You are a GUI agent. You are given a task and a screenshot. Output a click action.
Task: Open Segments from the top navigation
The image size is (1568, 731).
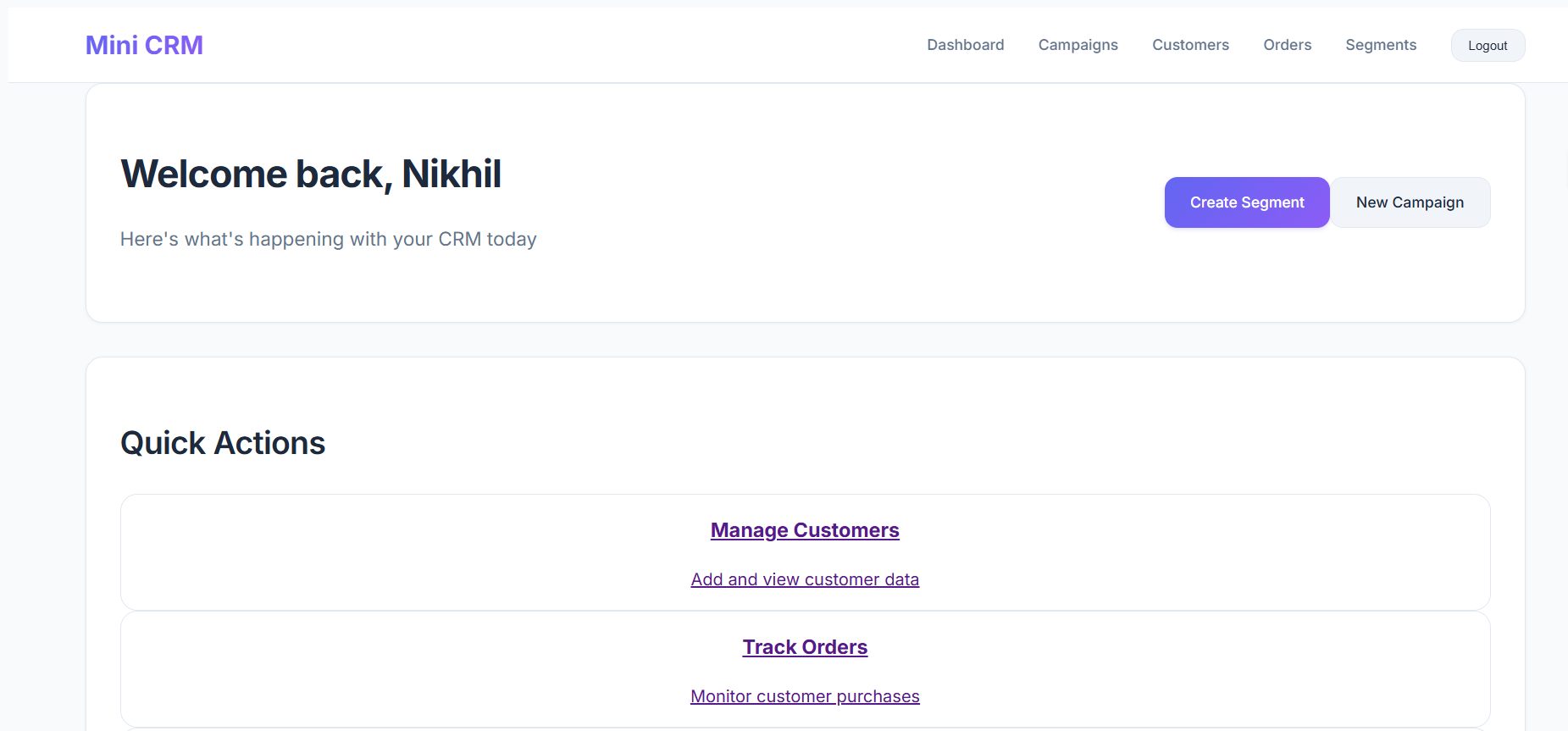click(1381, 45)
